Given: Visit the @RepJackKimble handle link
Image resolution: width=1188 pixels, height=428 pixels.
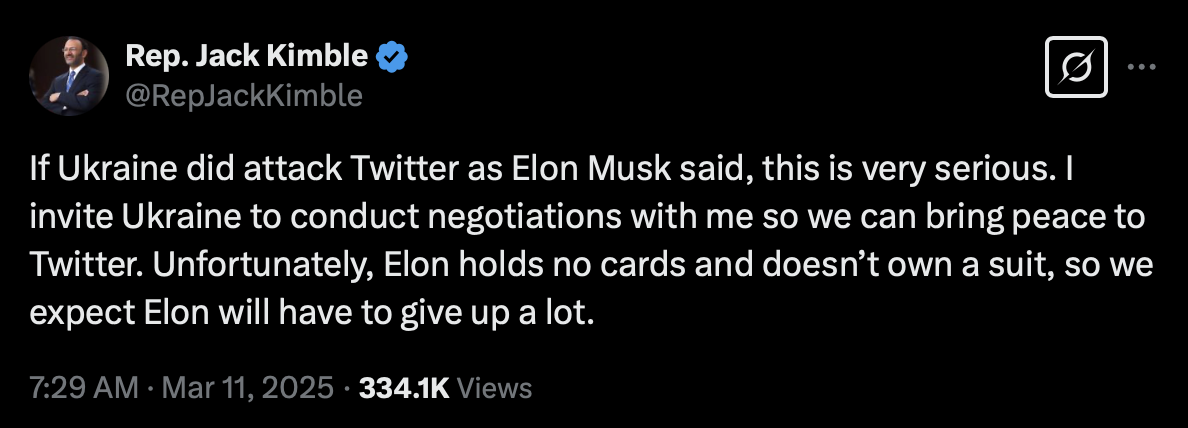Looking at the screenshot, I should pyautogui.click(x=244, y=95).
